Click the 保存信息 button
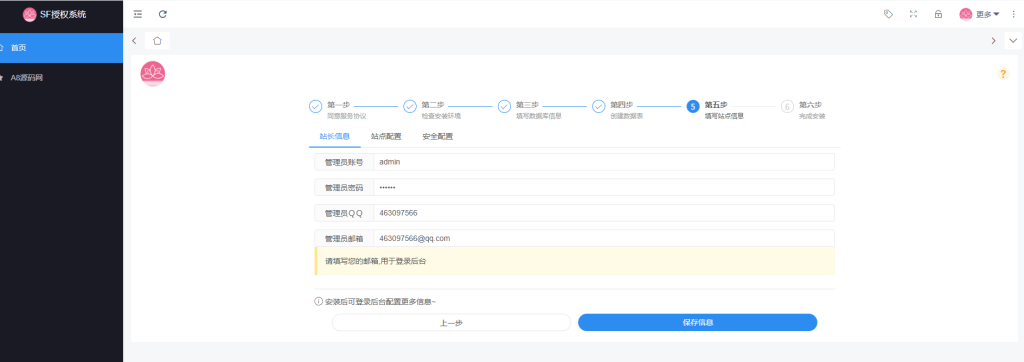 [697, 323]
